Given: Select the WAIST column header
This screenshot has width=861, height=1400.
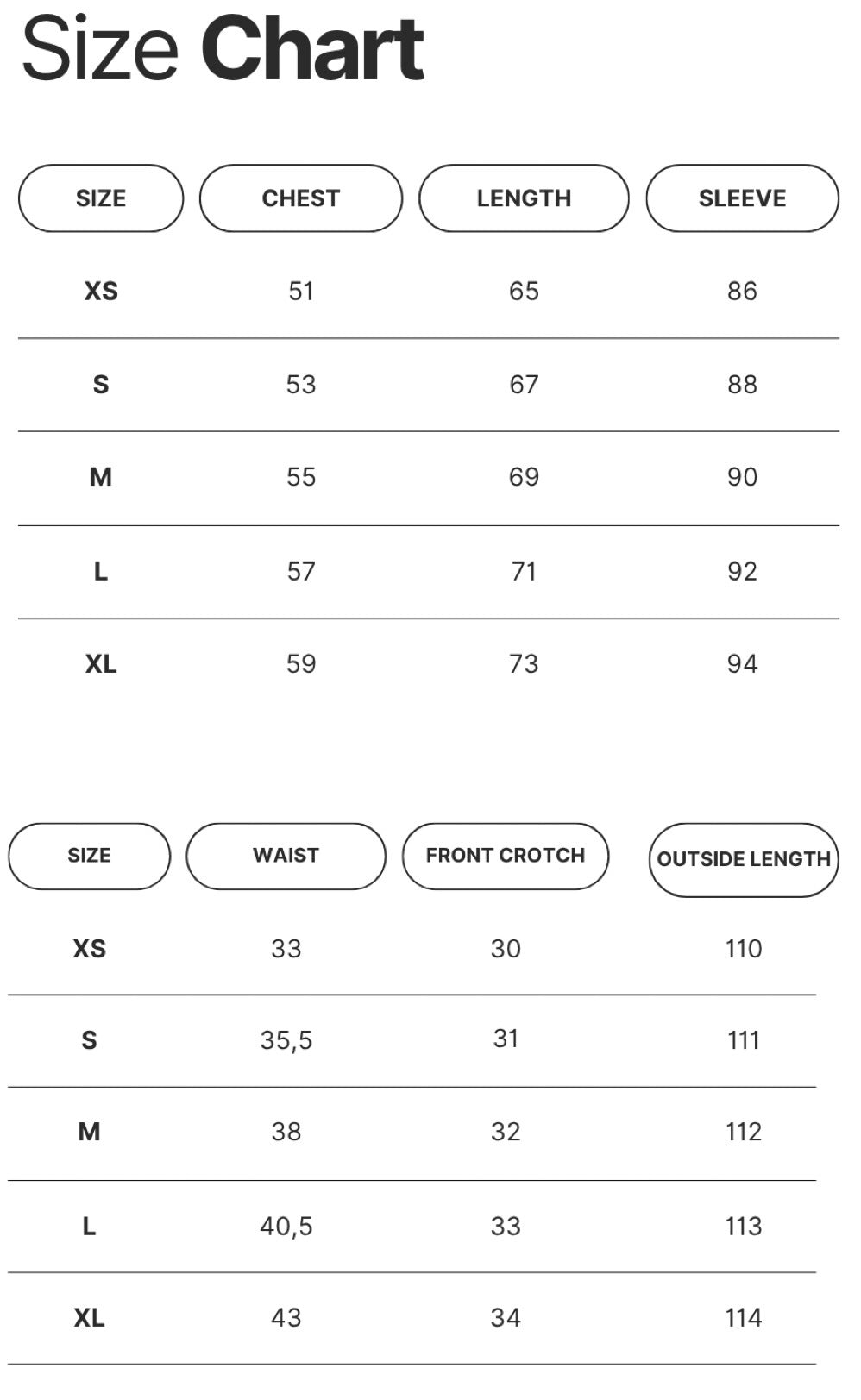Looking at the screenshot, I should (x=286, y=856).
